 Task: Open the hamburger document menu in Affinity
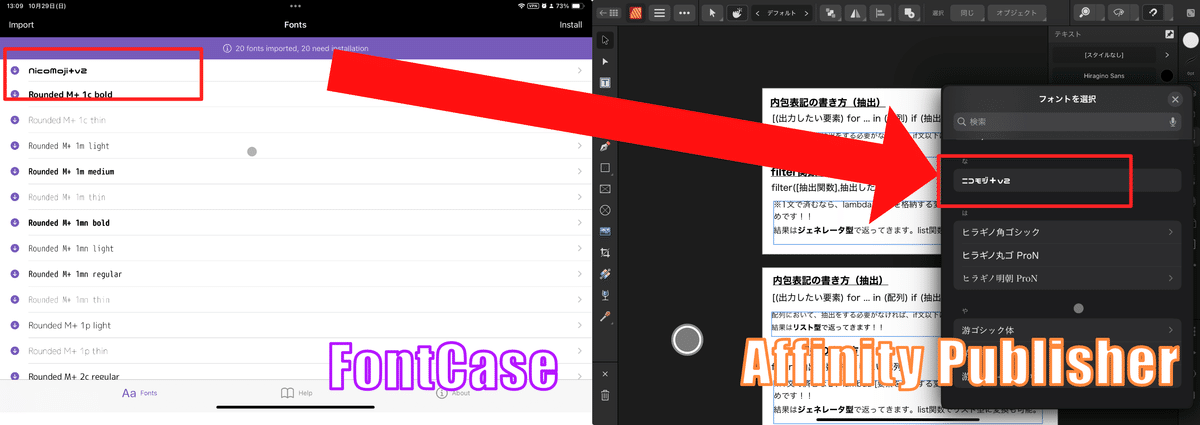pyautogui.click(x=659, y=13)
